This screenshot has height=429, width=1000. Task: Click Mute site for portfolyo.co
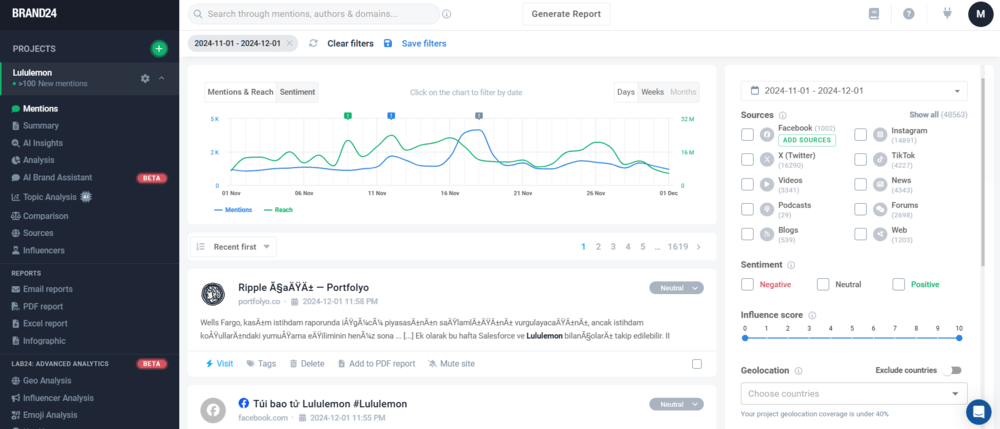click(x=452, y=363)
